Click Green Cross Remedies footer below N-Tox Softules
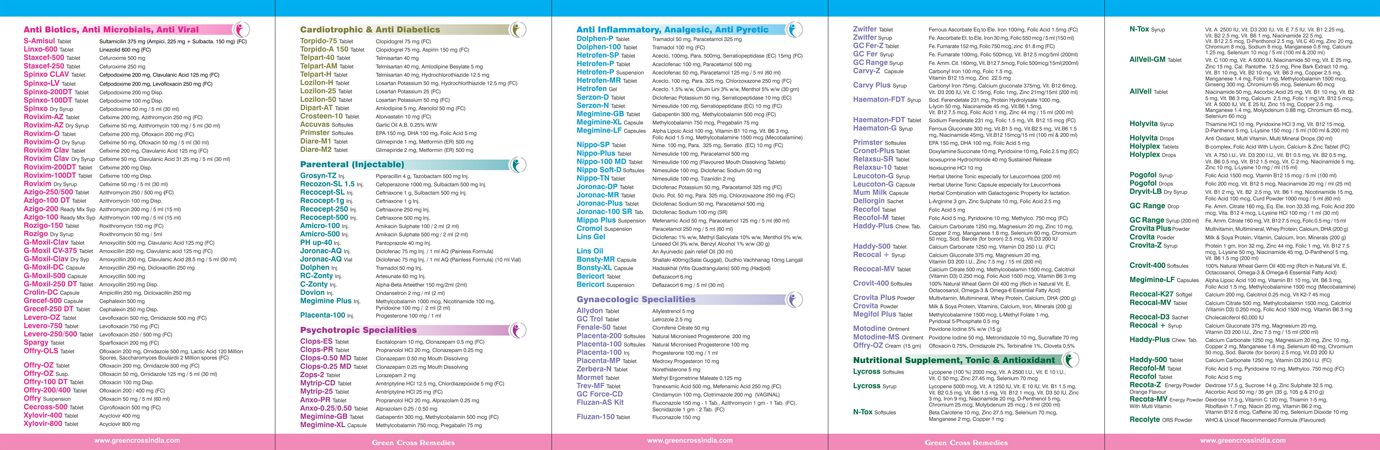 (965, 441)
